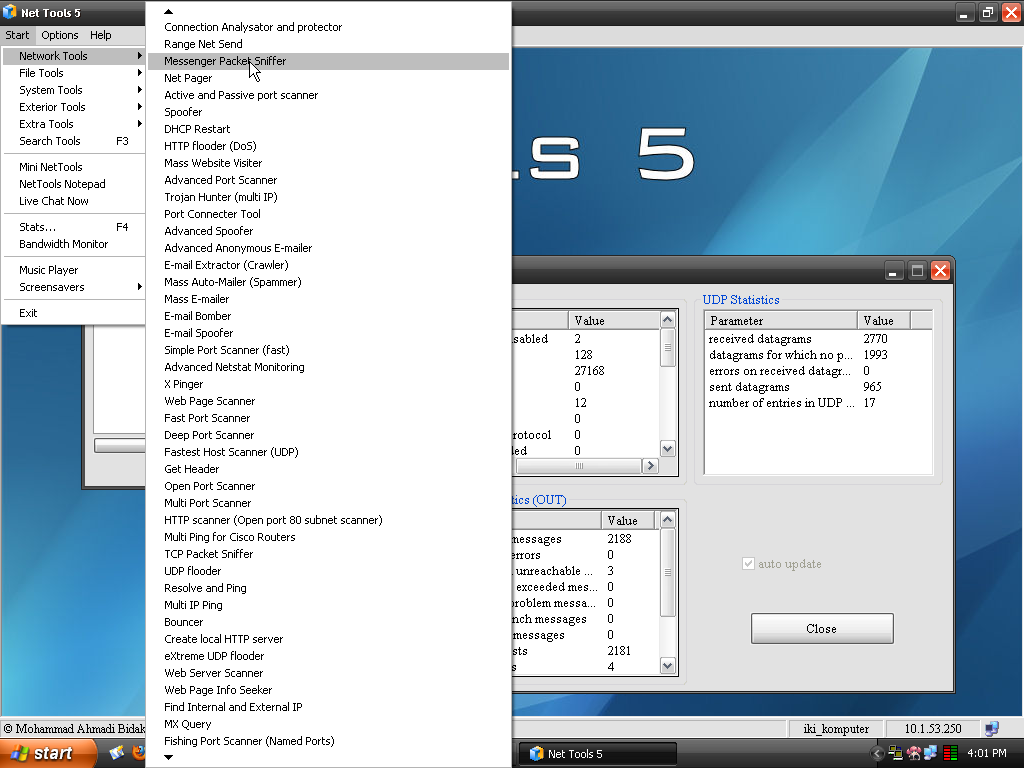Enable the auto update checkbox
The width and height of the screenshot is (1024, 768).
(x=748, y=563)
